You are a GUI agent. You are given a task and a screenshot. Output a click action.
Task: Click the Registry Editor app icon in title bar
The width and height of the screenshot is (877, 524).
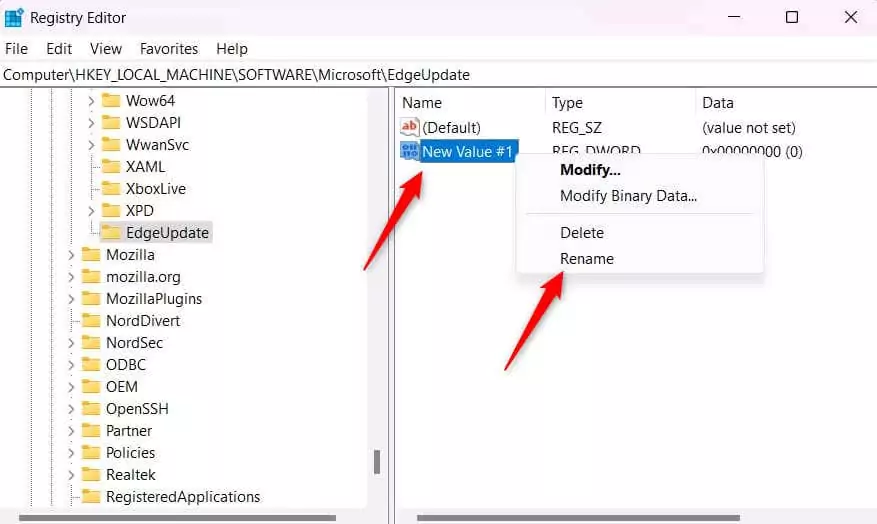pyautogui.click(x=14, y=17)
